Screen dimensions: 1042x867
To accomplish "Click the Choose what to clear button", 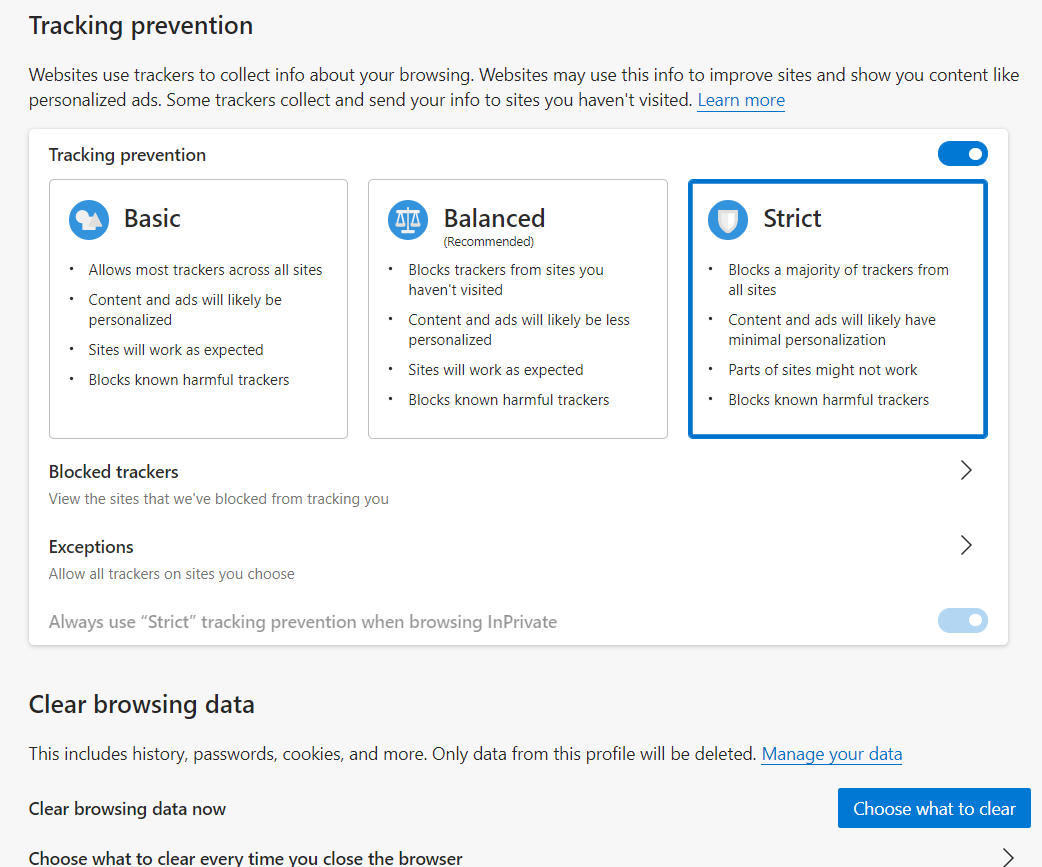I will (x=934, y=809).
